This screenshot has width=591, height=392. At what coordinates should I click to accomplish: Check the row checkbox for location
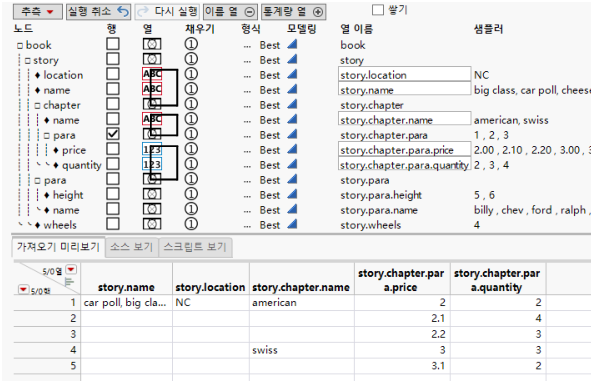(113, 74)
